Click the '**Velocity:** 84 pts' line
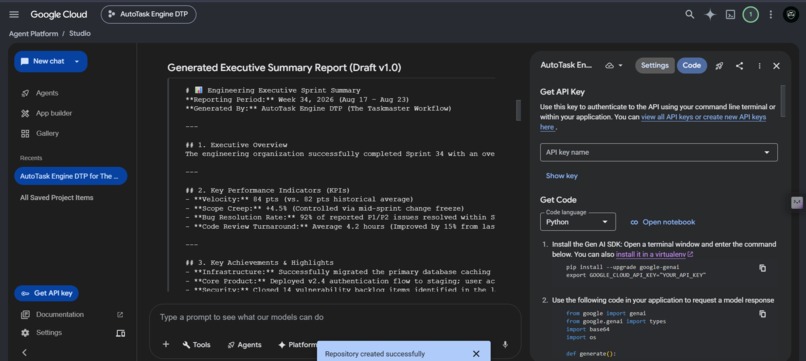This screenshot has height=361, width=806. (x=299, y=199)
